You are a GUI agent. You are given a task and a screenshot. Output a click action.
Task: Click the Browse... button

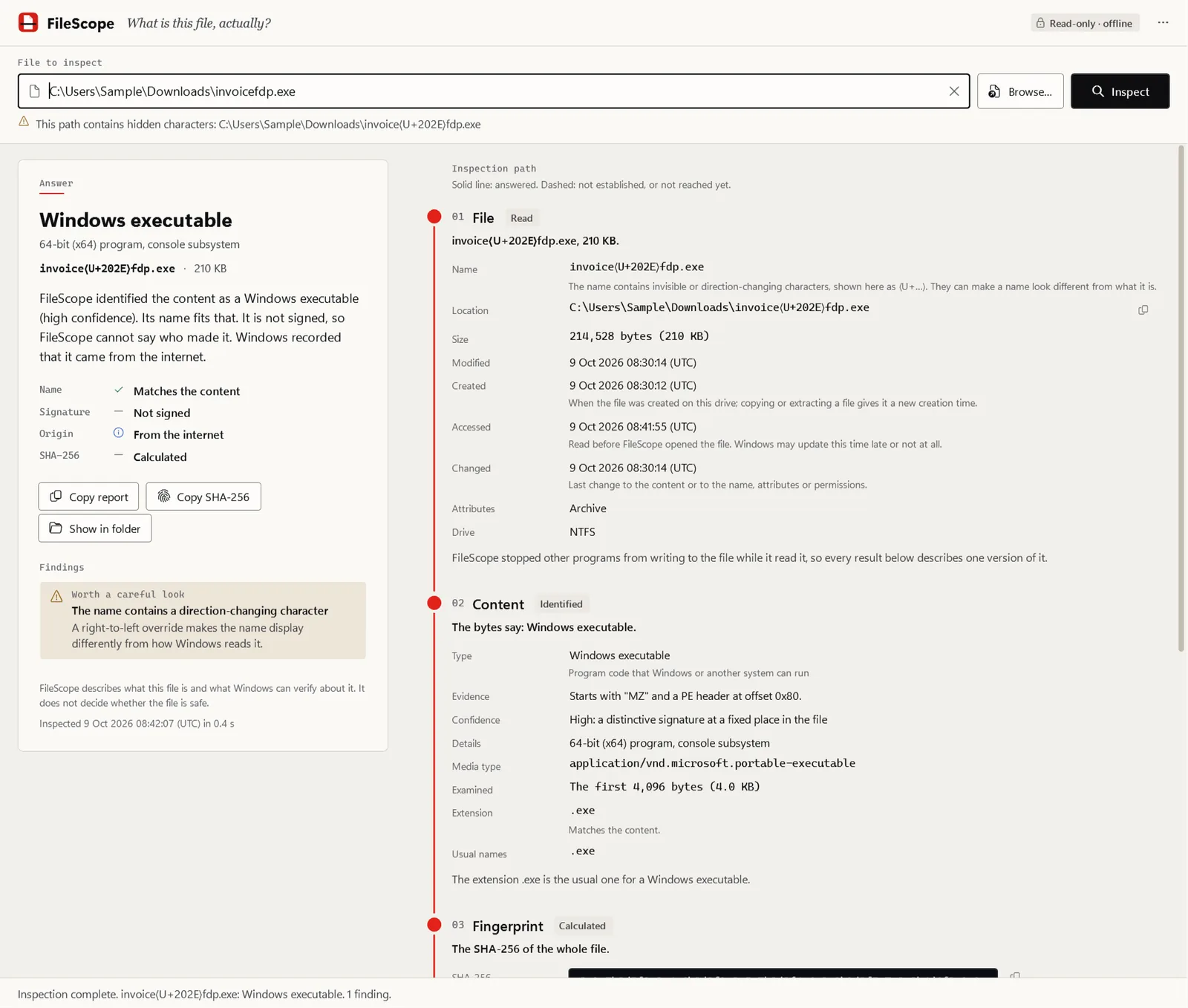tap(1020, 91)
